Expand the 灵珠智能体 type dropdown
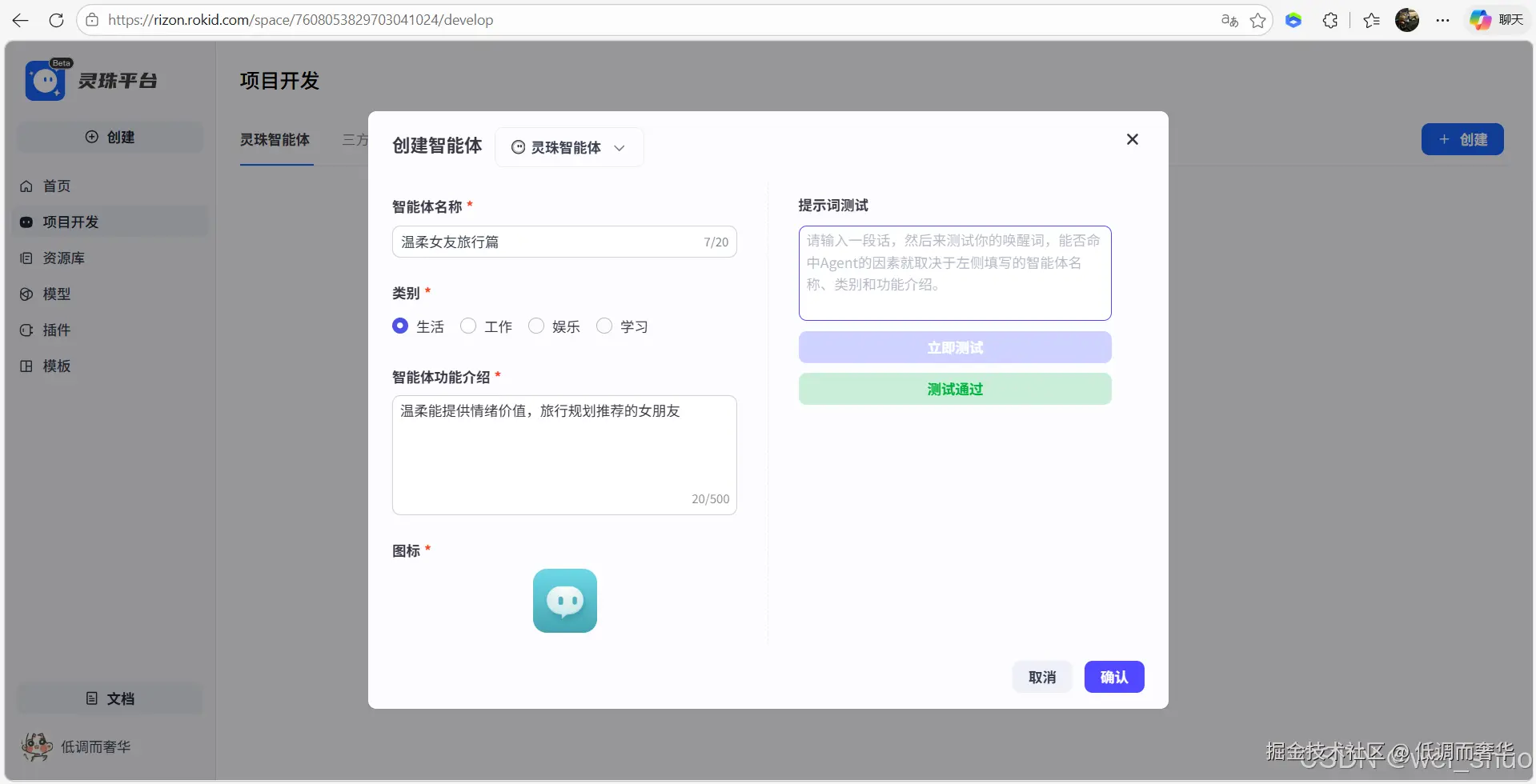 (x=568, y=147)
